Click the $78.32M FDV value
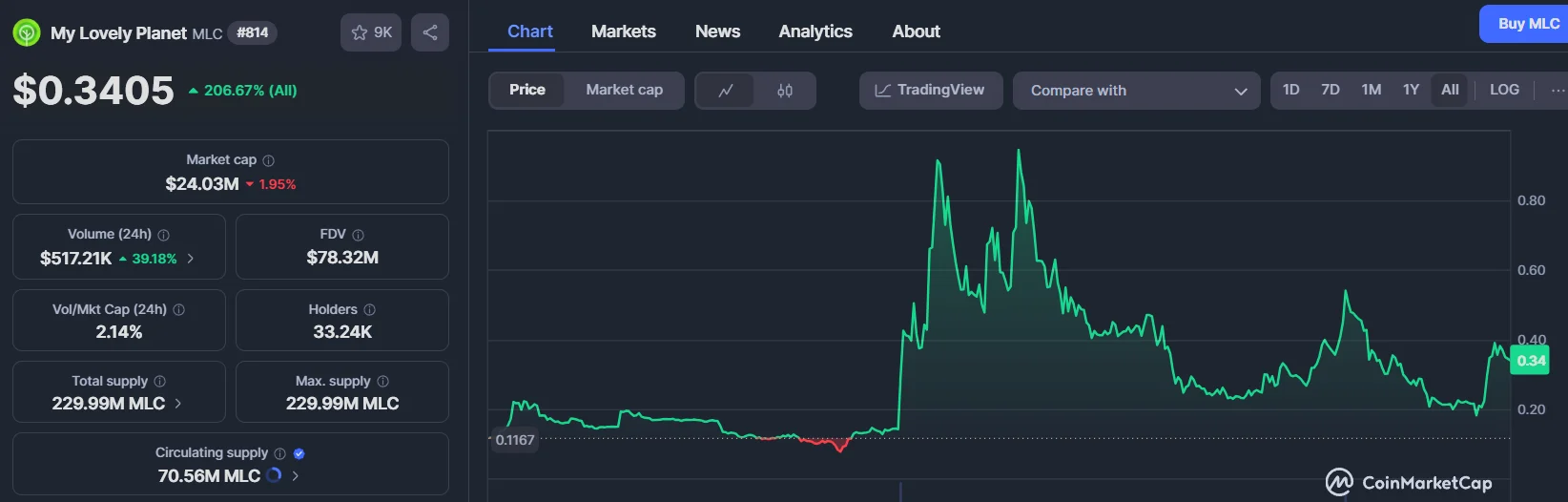 [x=342, y=258]
